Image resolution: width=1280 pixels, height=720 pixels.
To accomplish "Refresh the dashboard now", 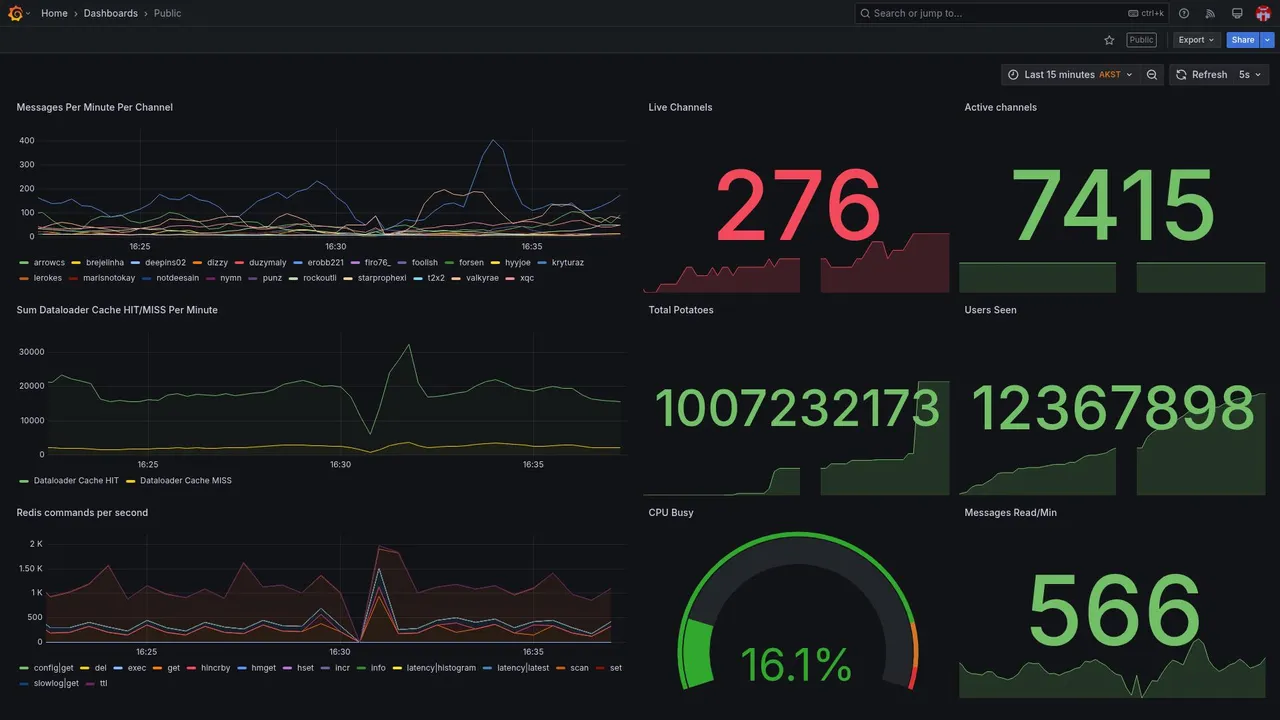I will tap(1201, 75).
